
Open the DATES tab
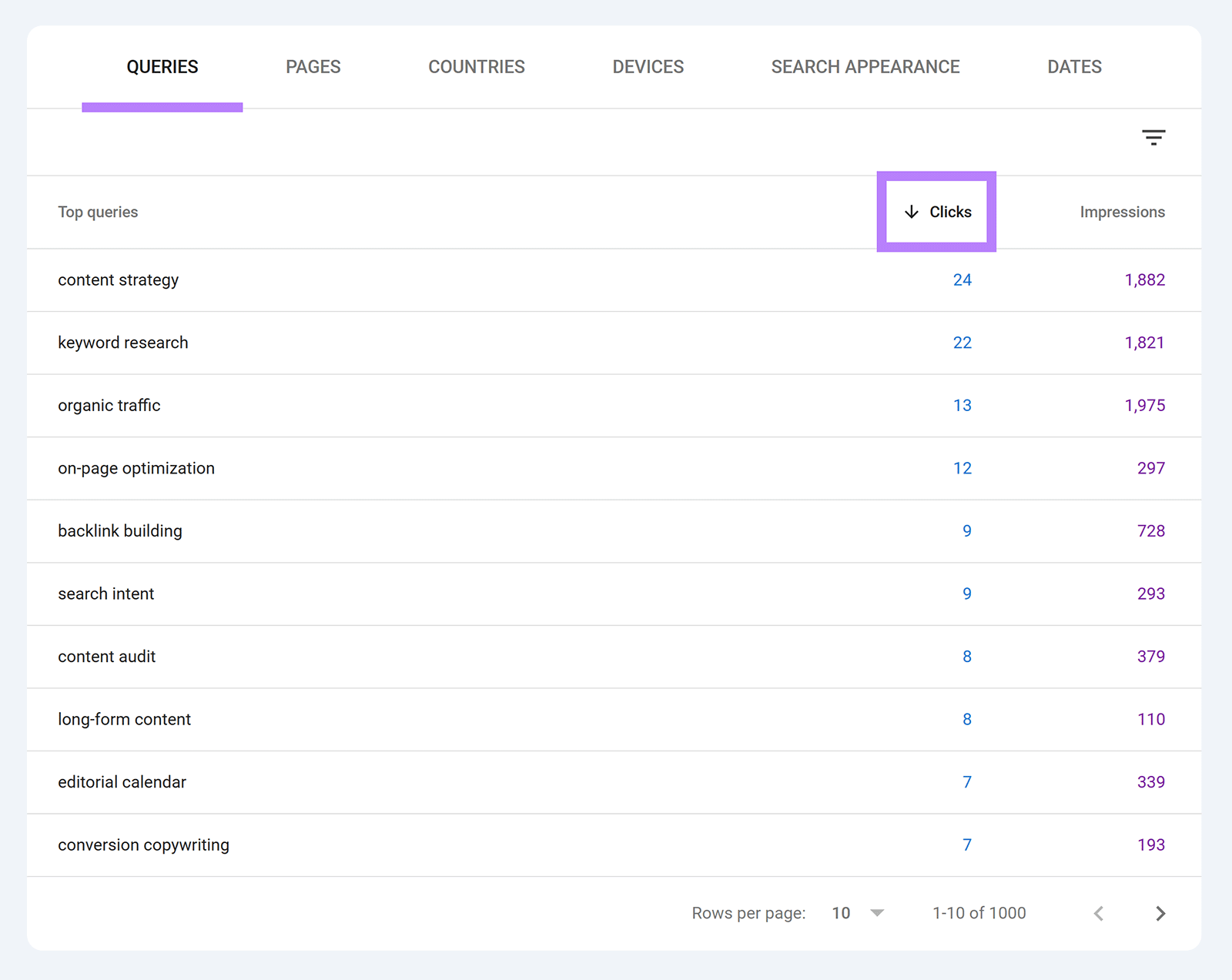[x=1074, y=67]
